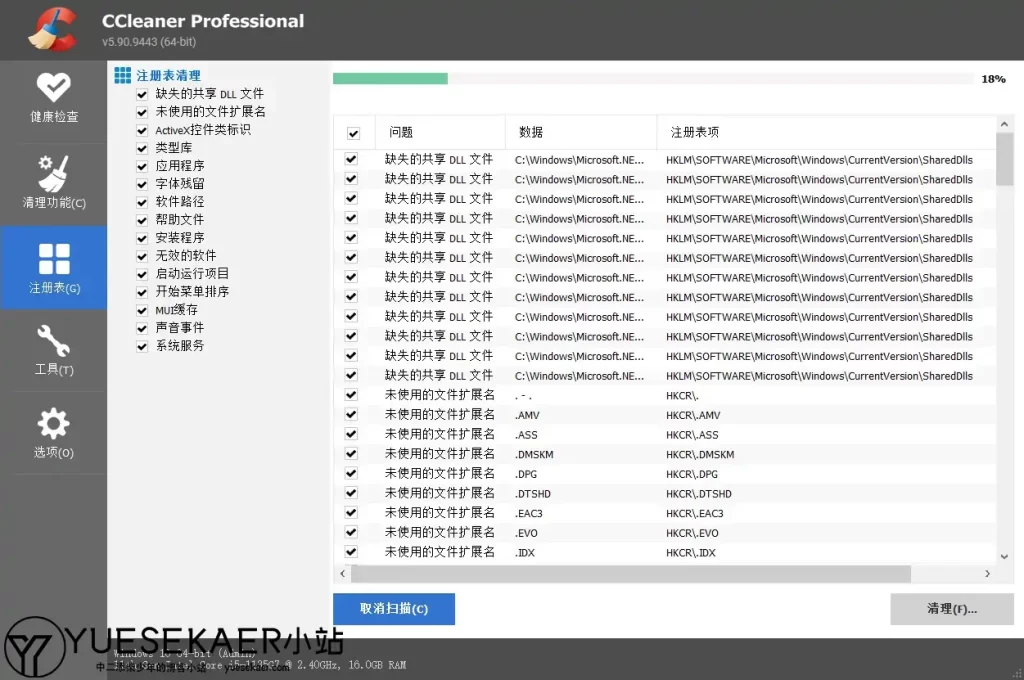Open the 工具(T) tools section
The image size is (1024, 680).
[x=54, y=350]
